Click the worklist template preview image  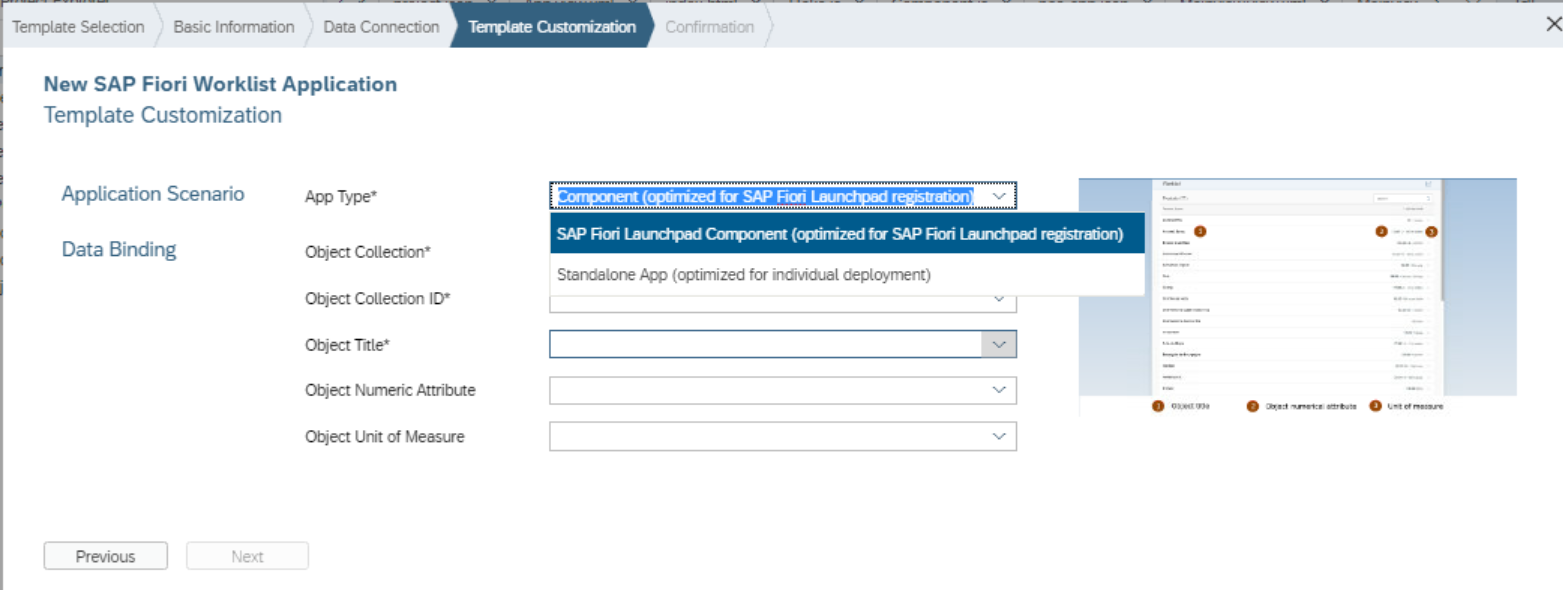(1298, 296)
